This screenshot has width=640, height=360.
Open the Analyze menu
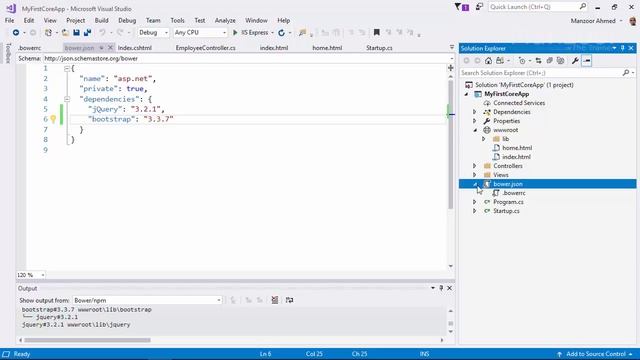pos(225,20)
